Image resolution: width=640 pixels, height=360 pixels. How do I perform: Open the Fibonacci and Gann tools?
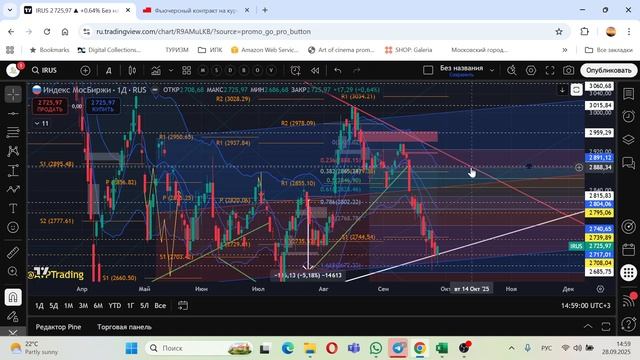pos(13,132)
